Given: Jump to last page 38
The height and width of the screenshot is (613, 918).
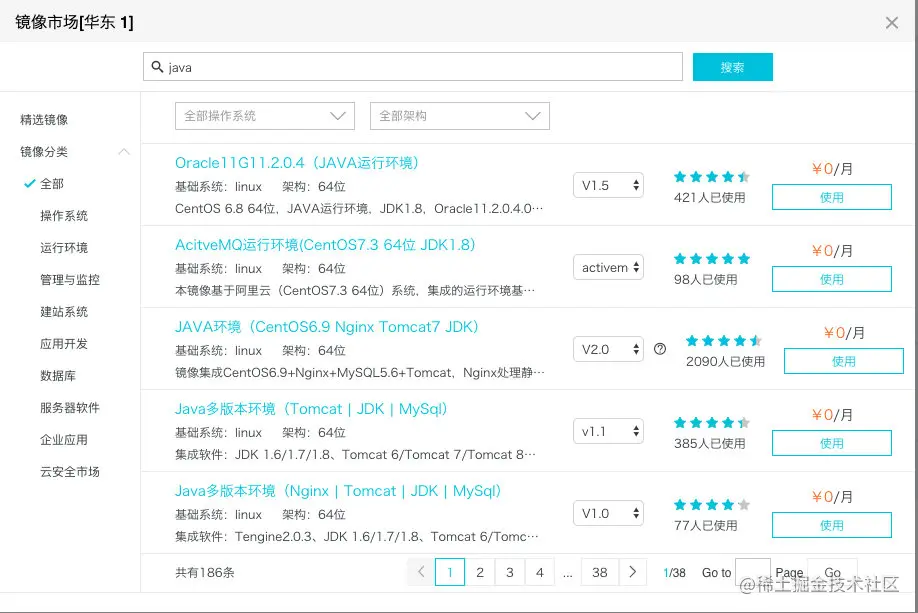Looking at the screenshot, I should coord(600,572).
